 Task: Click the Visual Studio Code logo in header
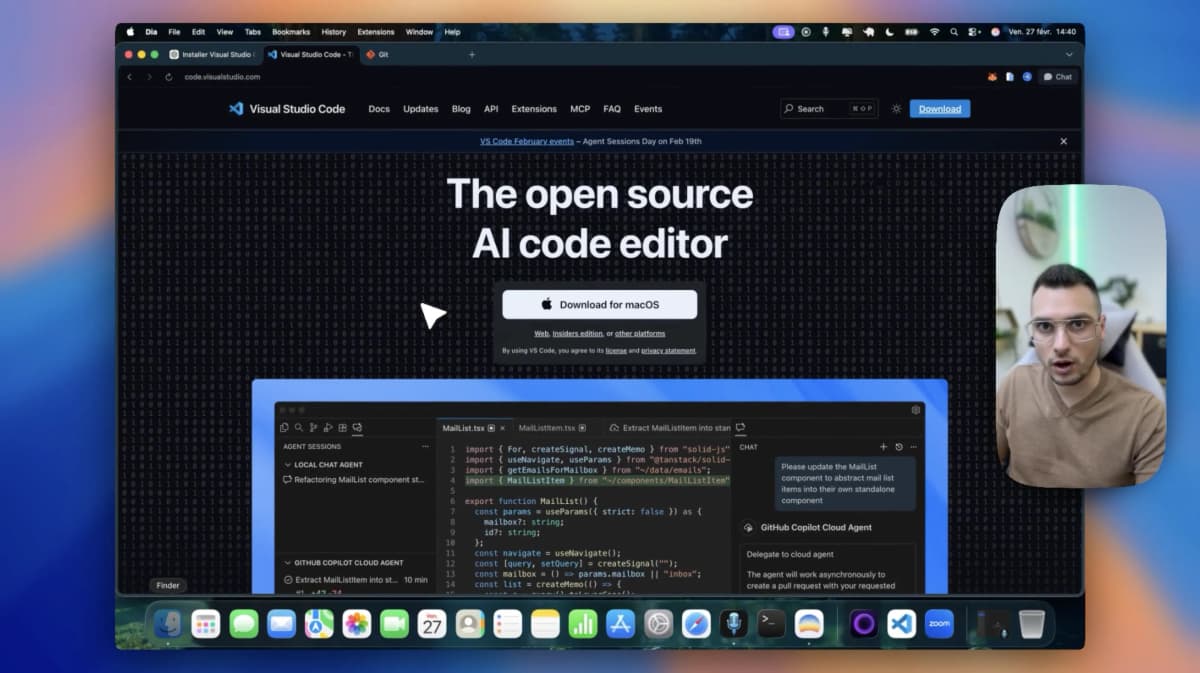pyautogui.click(x=236, y=109)
